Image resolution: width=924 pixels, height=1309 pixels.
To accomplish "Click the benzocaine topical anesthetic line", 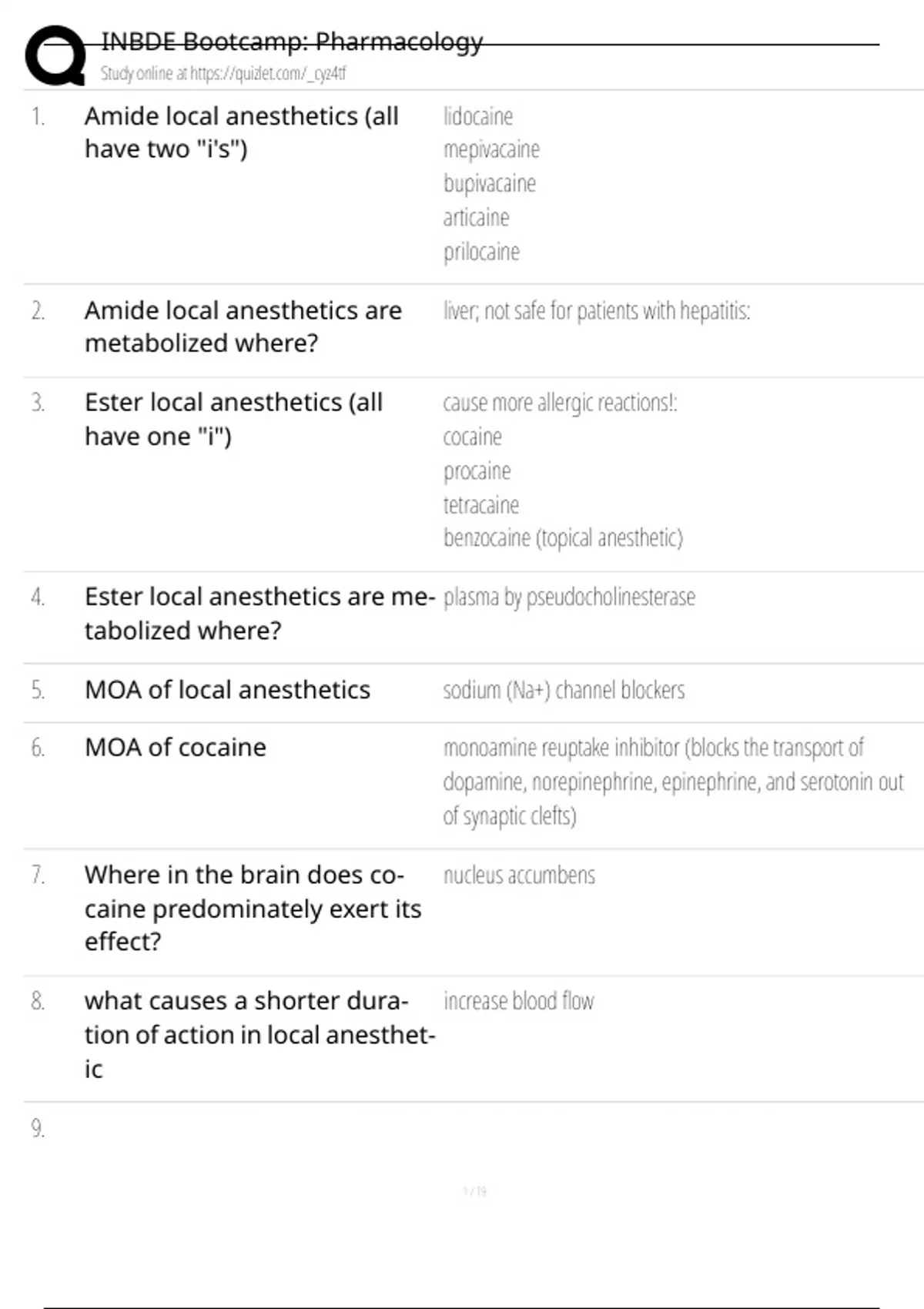I will (x=563, y=538).
